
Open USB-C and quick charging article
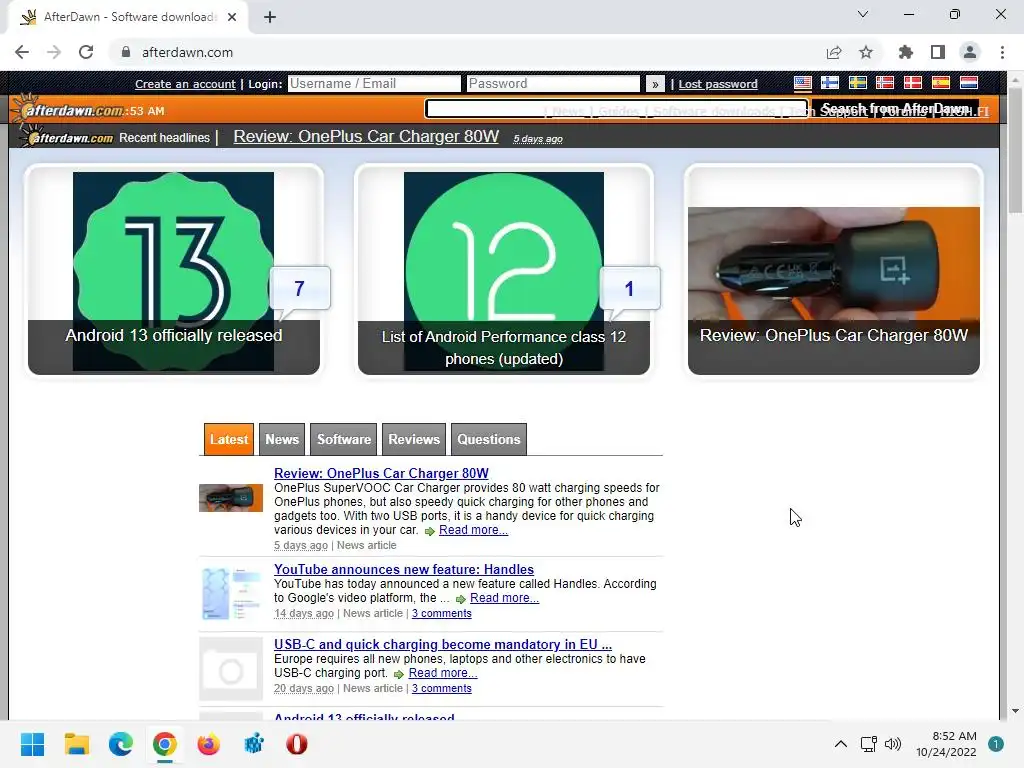pyautogui.click(x=443, y=645)
